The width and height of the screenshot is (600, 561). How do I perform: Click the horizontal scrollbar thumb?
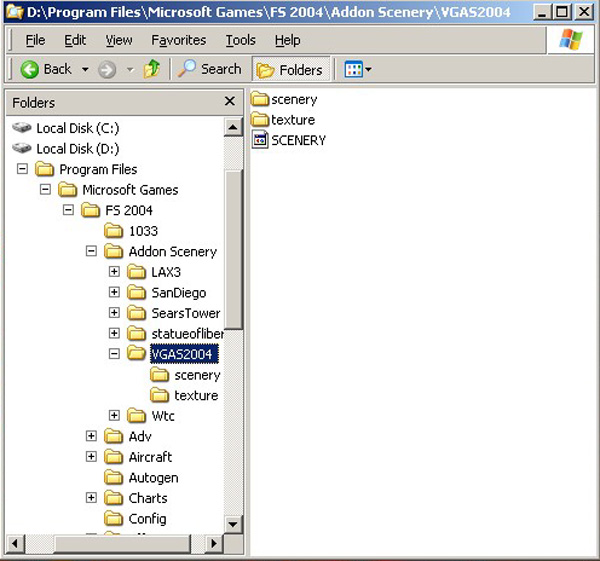click(x=123, y=543)
